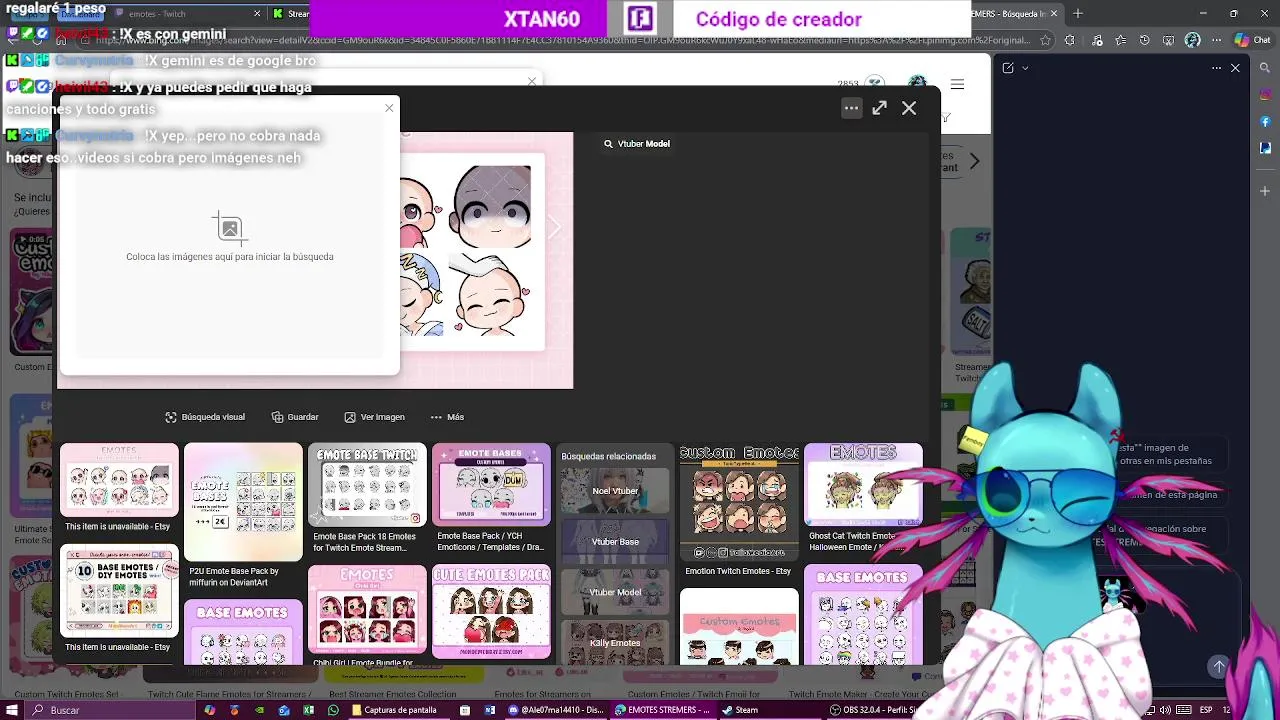
Task: Open the Kally Emotes related search
Action: 615,642
